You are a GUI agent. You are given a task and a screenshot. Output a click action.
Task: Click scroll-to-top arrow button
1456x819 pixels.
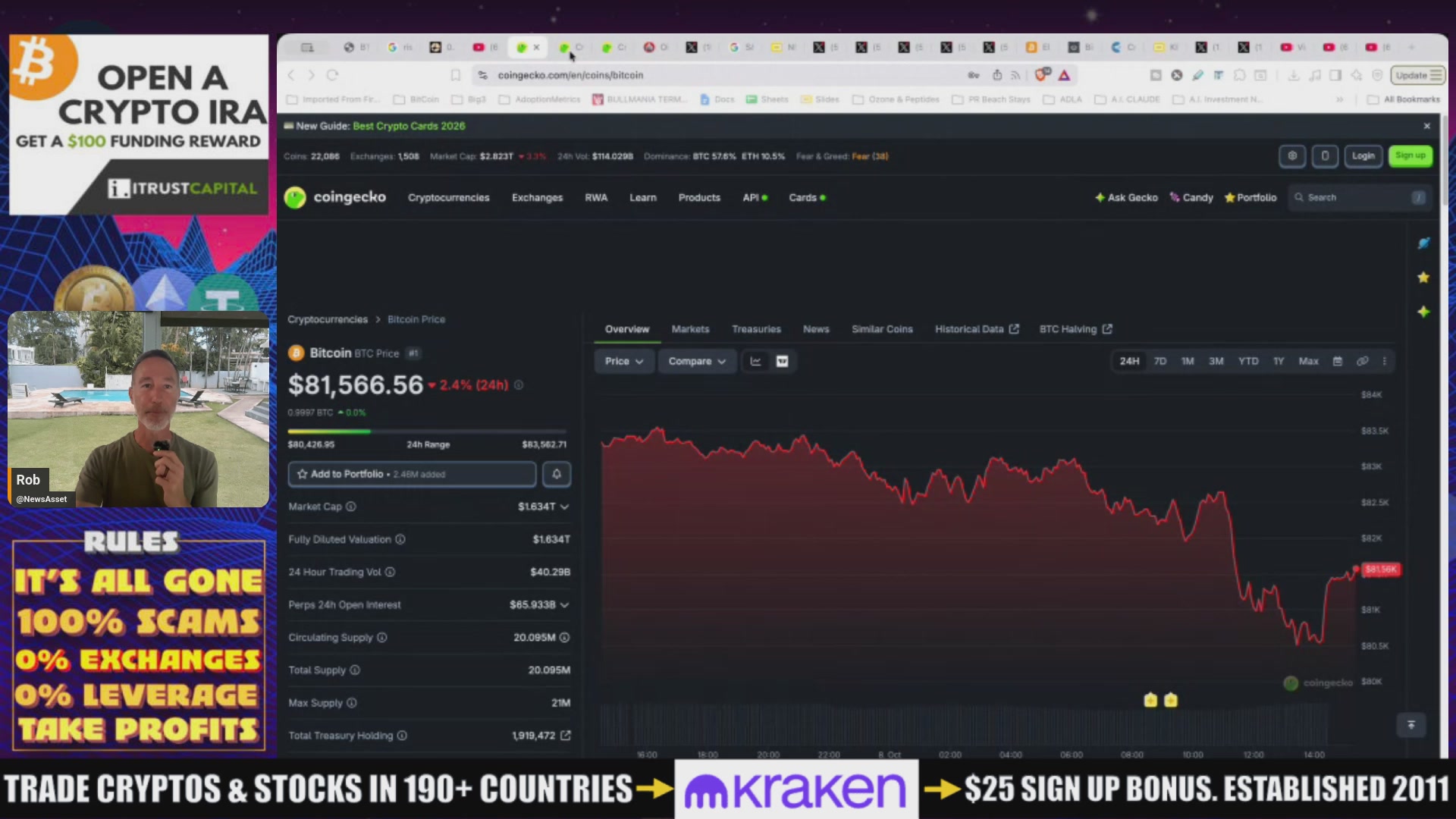pyautogui.click(x=1411, y=725)
